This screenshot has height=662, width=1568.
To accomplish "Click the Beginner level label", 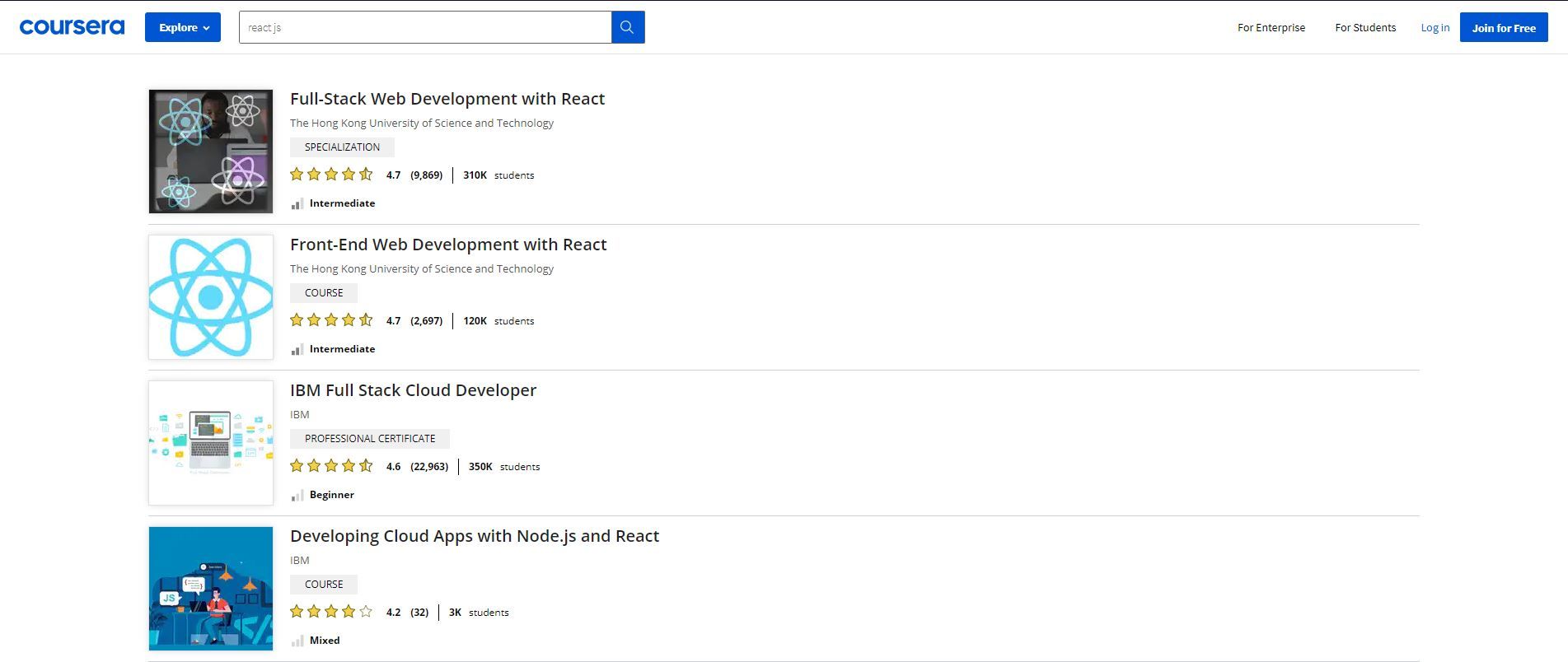I will pos(332,495).
